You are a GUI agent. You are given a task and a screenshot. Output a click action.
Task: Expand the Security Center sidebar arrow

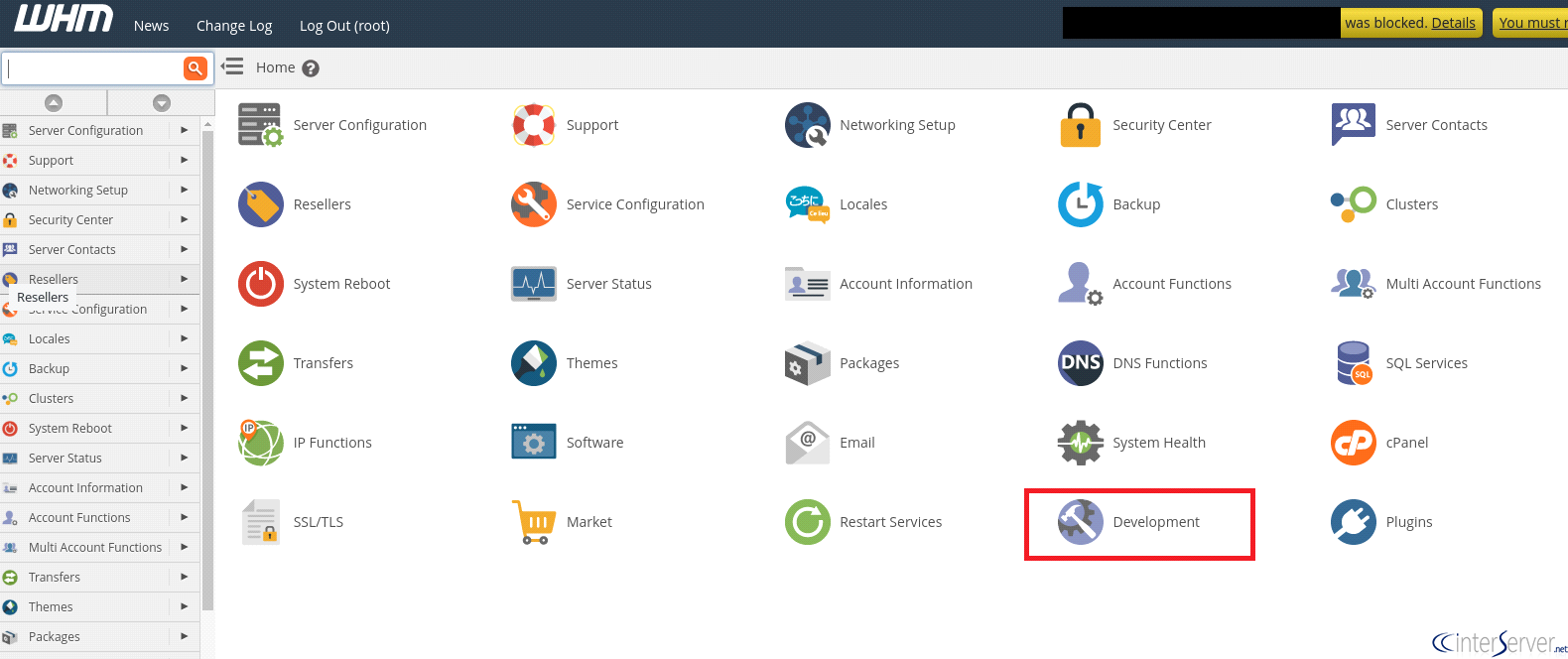tap(185, 219)
